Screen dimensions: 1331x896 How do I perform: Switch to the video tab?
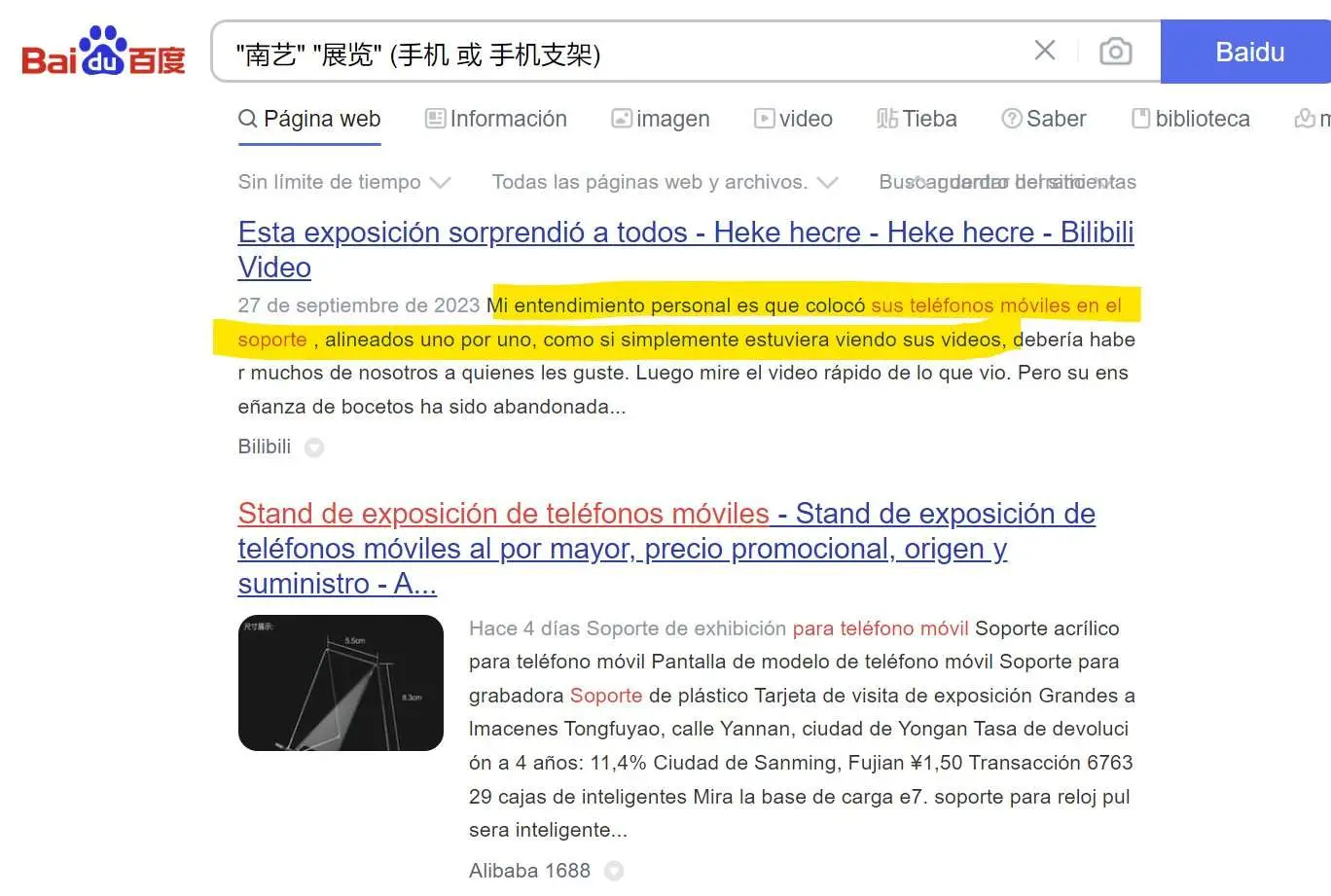pos(793,119)
